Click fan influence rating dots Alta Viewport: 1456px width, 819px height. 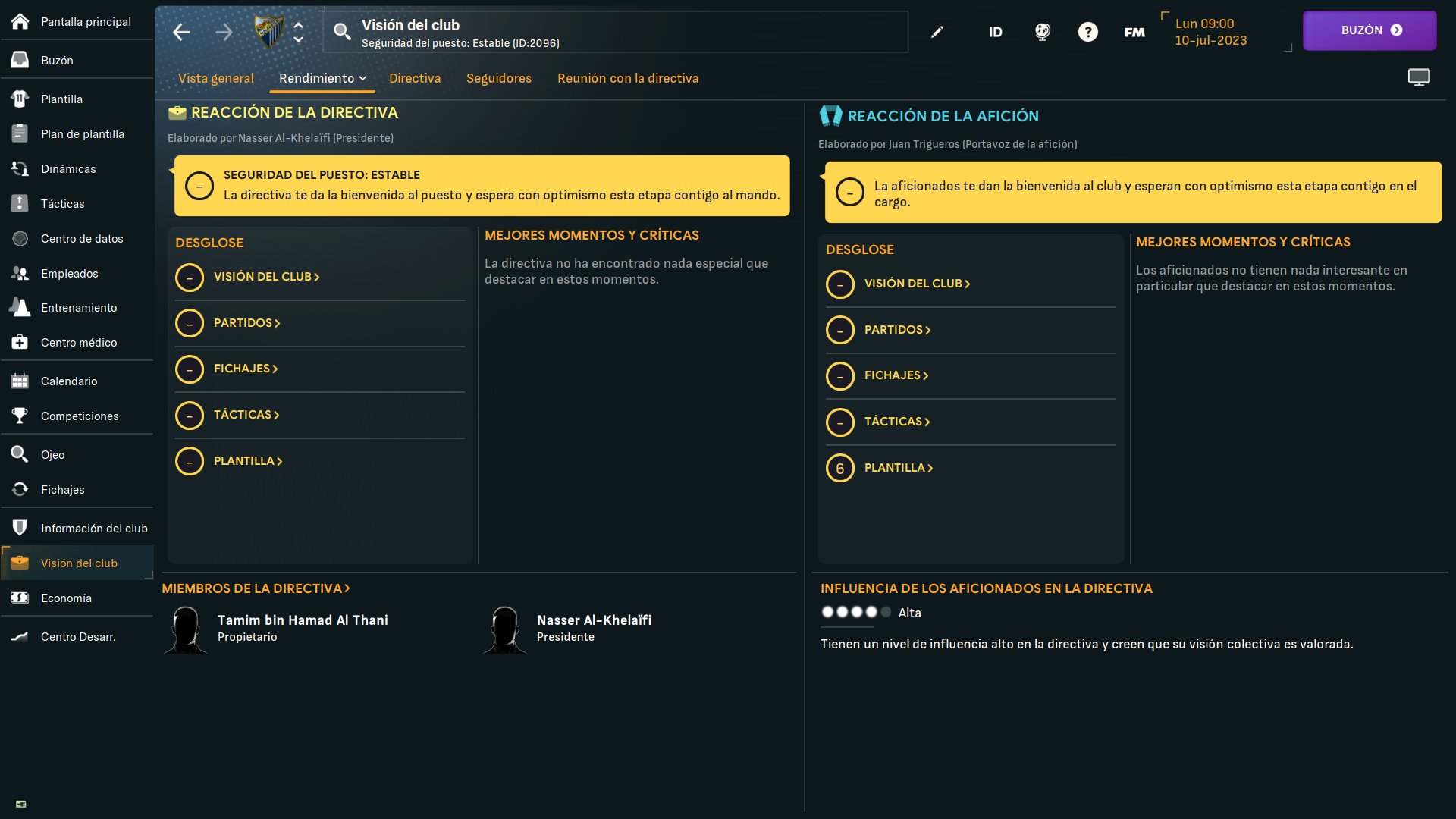856,612
